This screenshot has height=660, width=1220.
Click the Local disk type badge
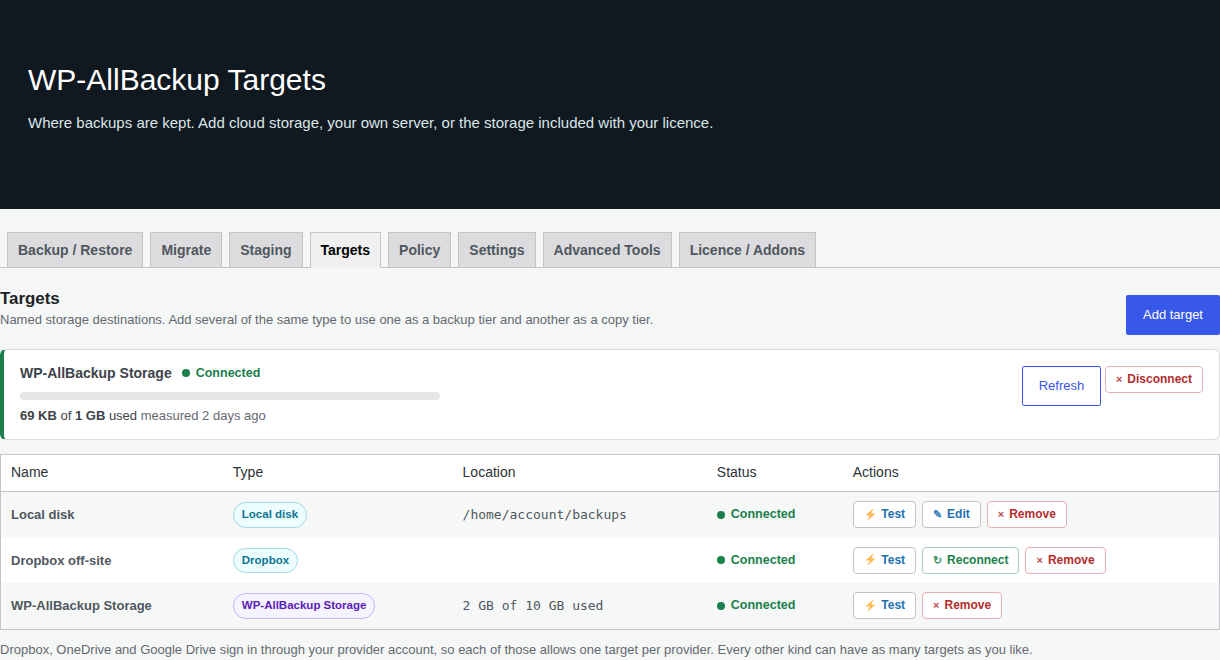click(x=270, y=515)
